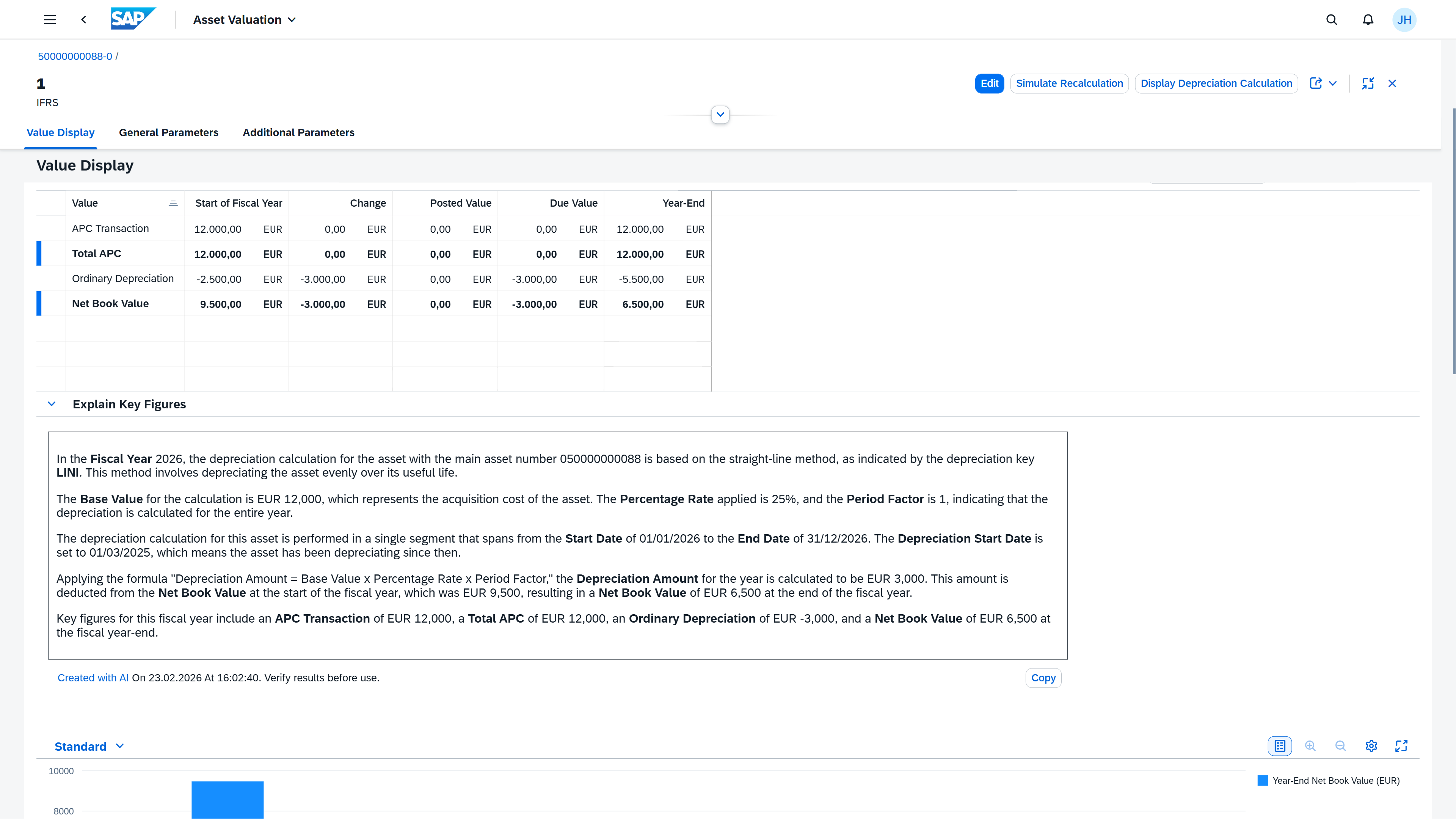Viewport: 1456px width, 819px height.
Task: Open the search icon in header
Action: coord(1332,20)
